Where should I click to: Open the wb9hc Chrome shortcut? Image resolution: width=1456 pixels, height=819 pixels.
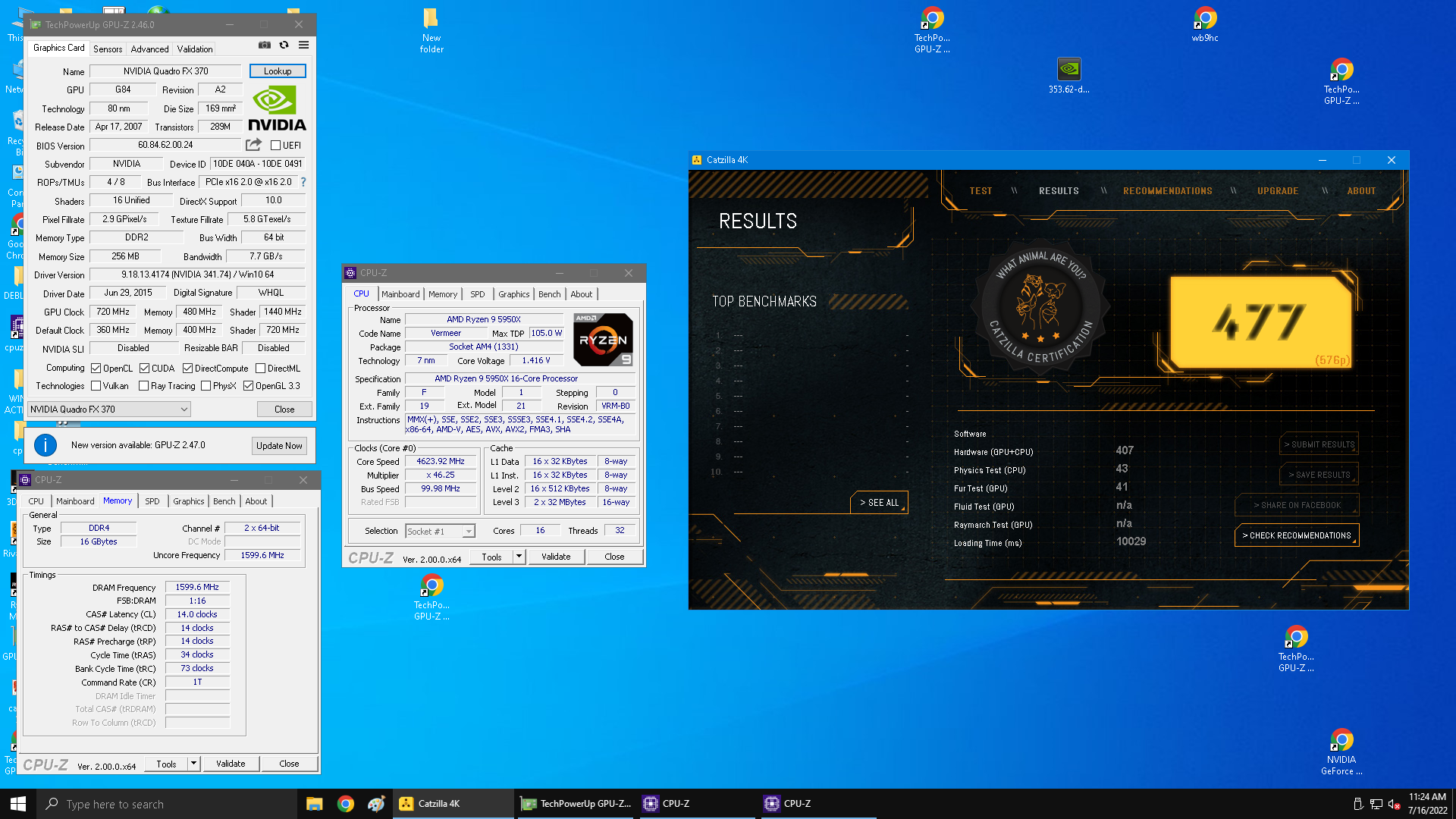coord(1205,24)
